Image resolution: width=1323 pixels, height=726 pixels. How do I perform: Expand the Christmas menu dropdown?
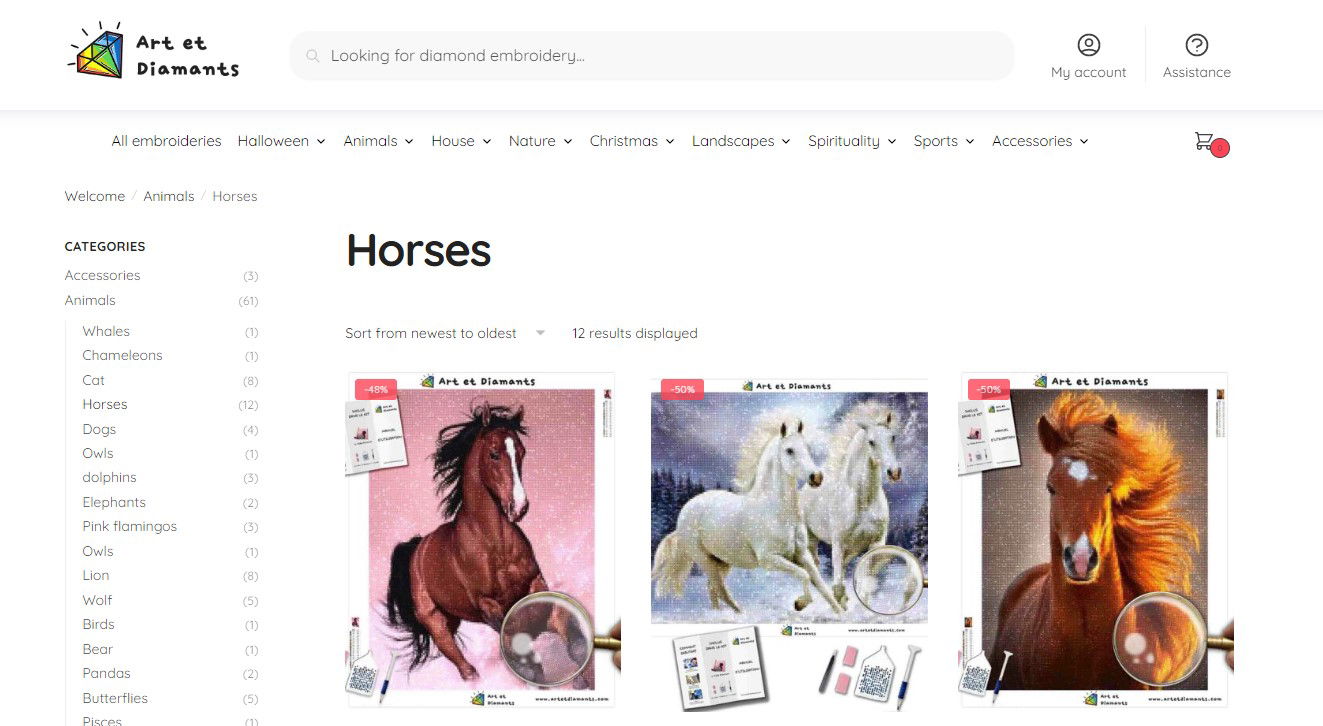[x=670, y=142]
